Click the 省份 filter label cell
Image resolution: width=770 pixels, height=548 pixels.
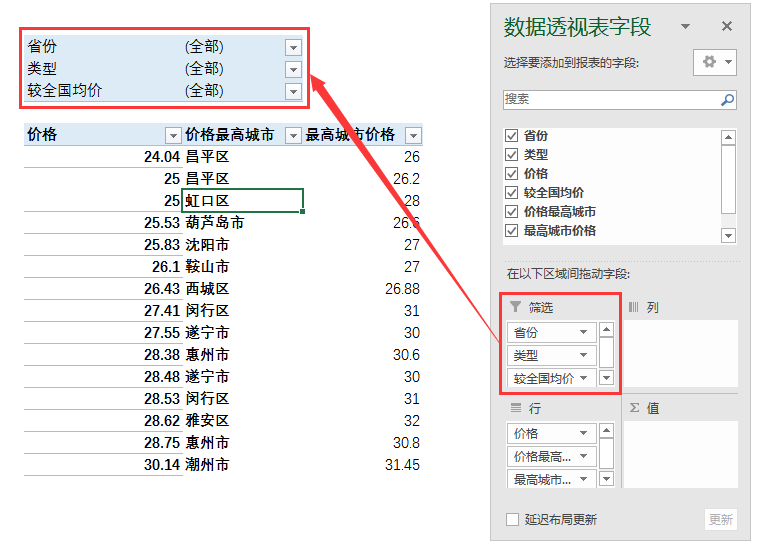point(103,47)
